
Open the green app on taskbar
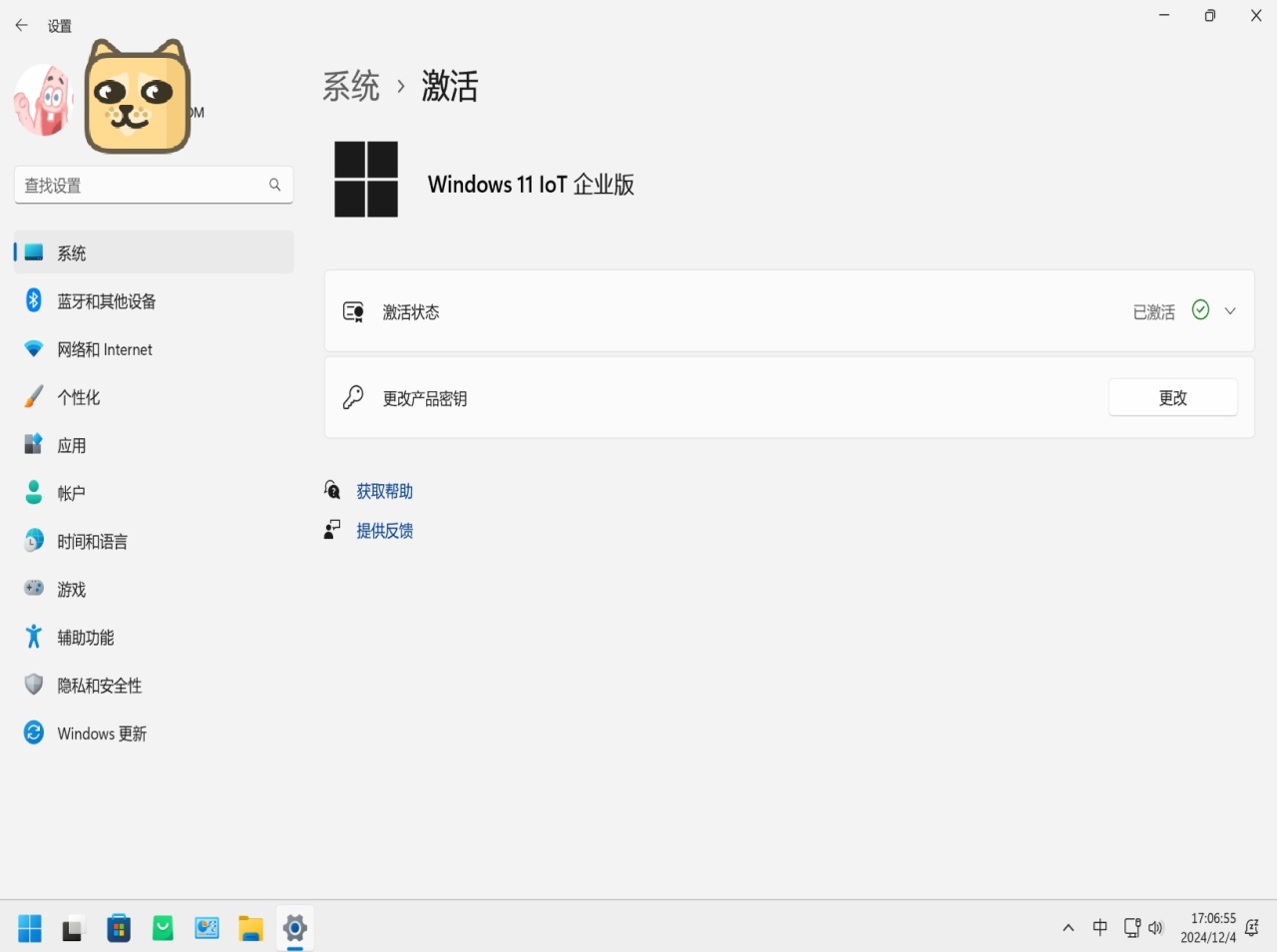163,929
